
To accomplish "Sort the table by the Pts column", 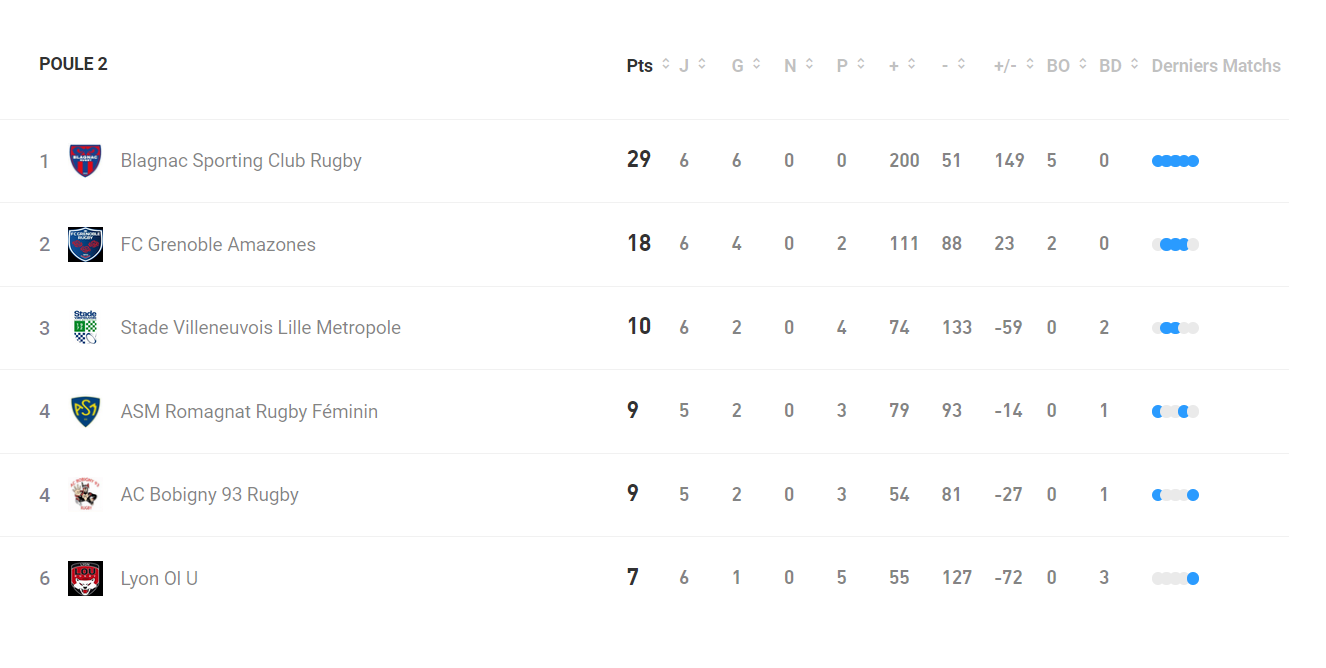I will tap(648, 66).
